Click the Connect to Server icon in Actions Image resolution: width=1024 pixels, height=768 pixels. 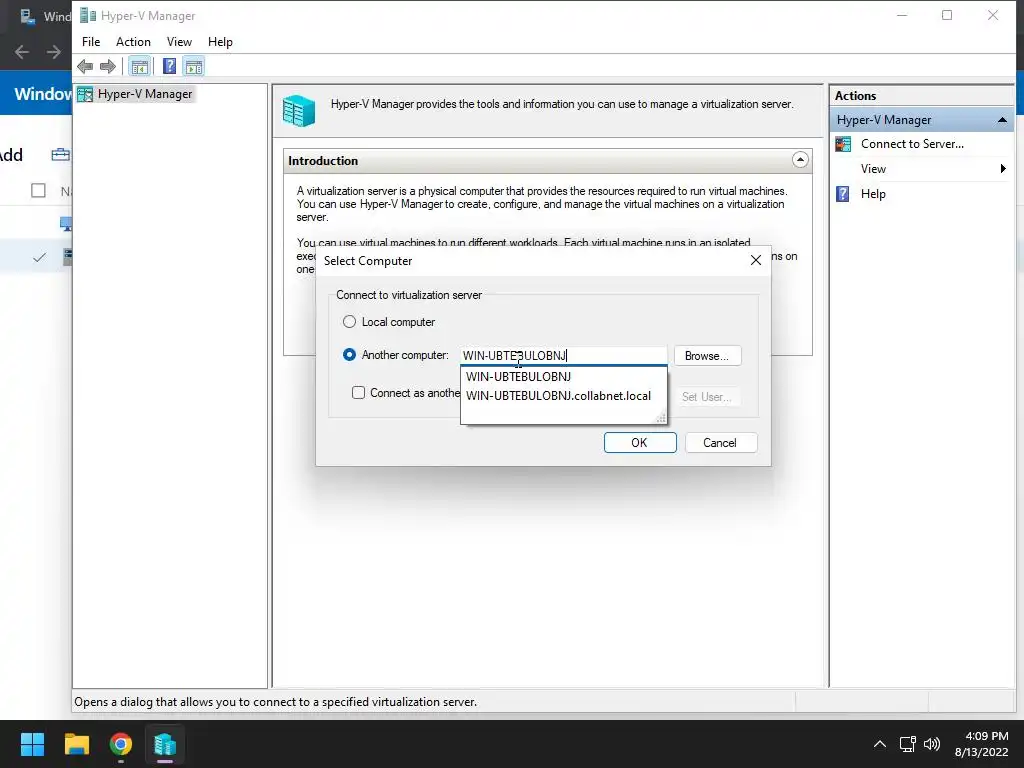(x=843, y=144)
